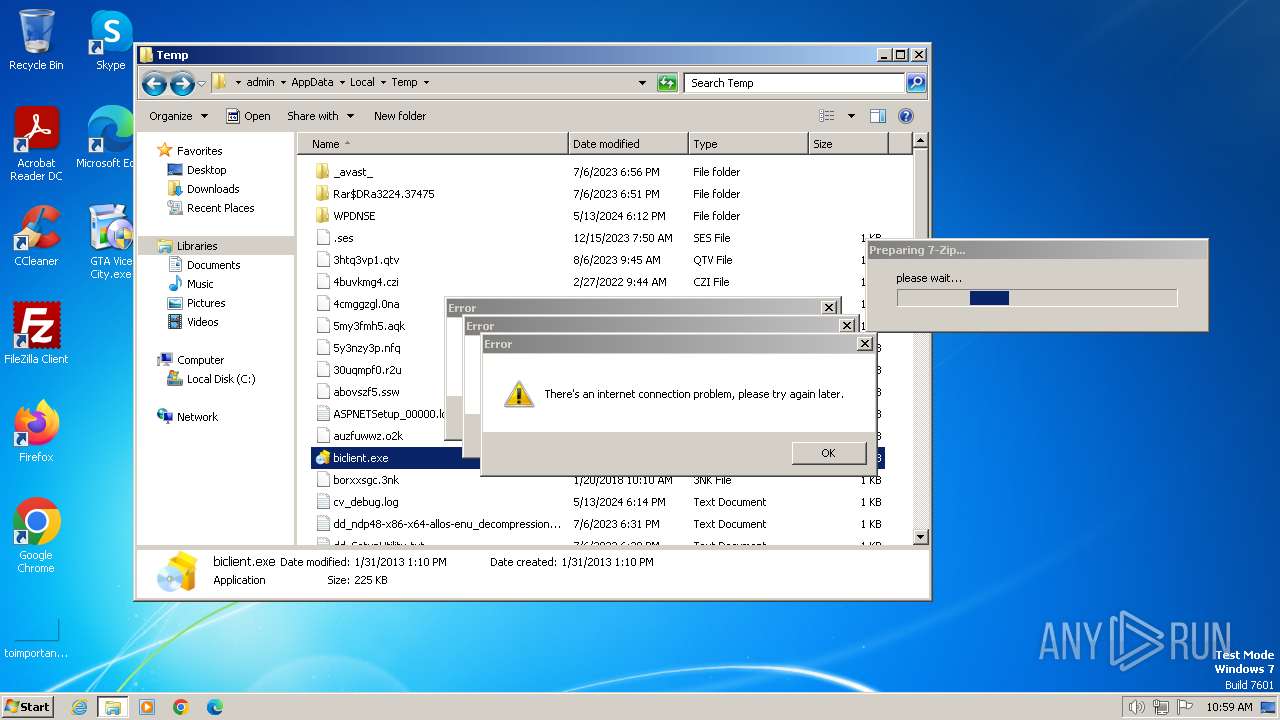Expand the AppData breadcrumb arrow
The height and width of the screenshot is (720, 1280).
(x=341, y=82)
